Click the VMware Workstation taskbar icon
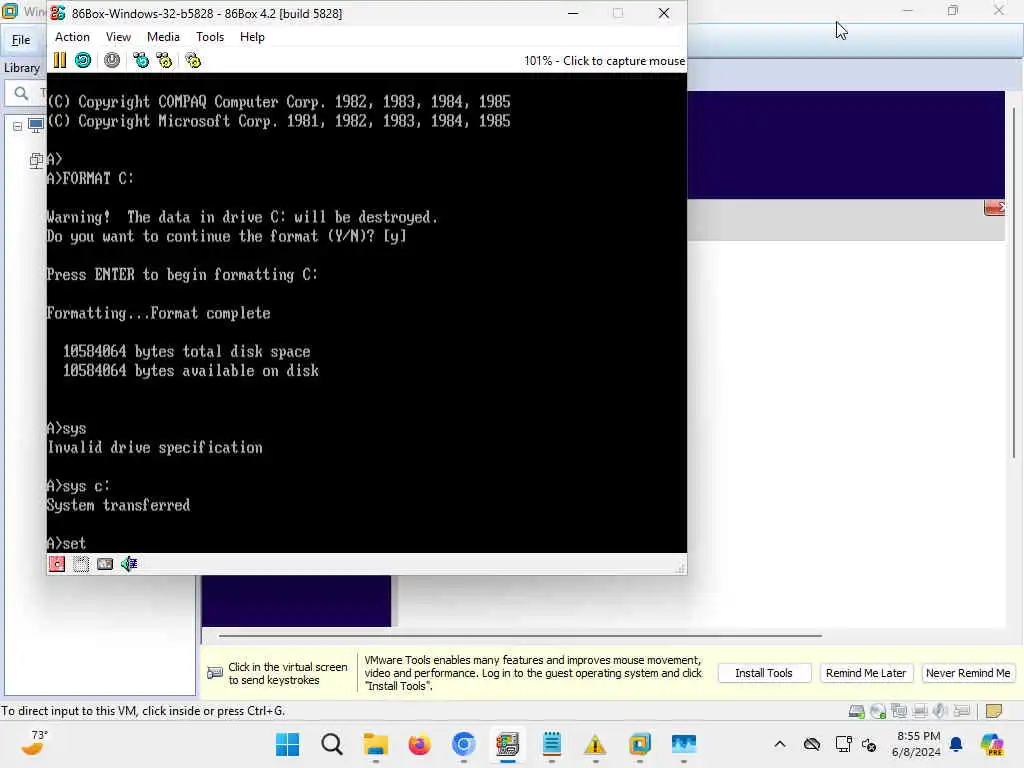1024x768 pixels. pos(639,744)
